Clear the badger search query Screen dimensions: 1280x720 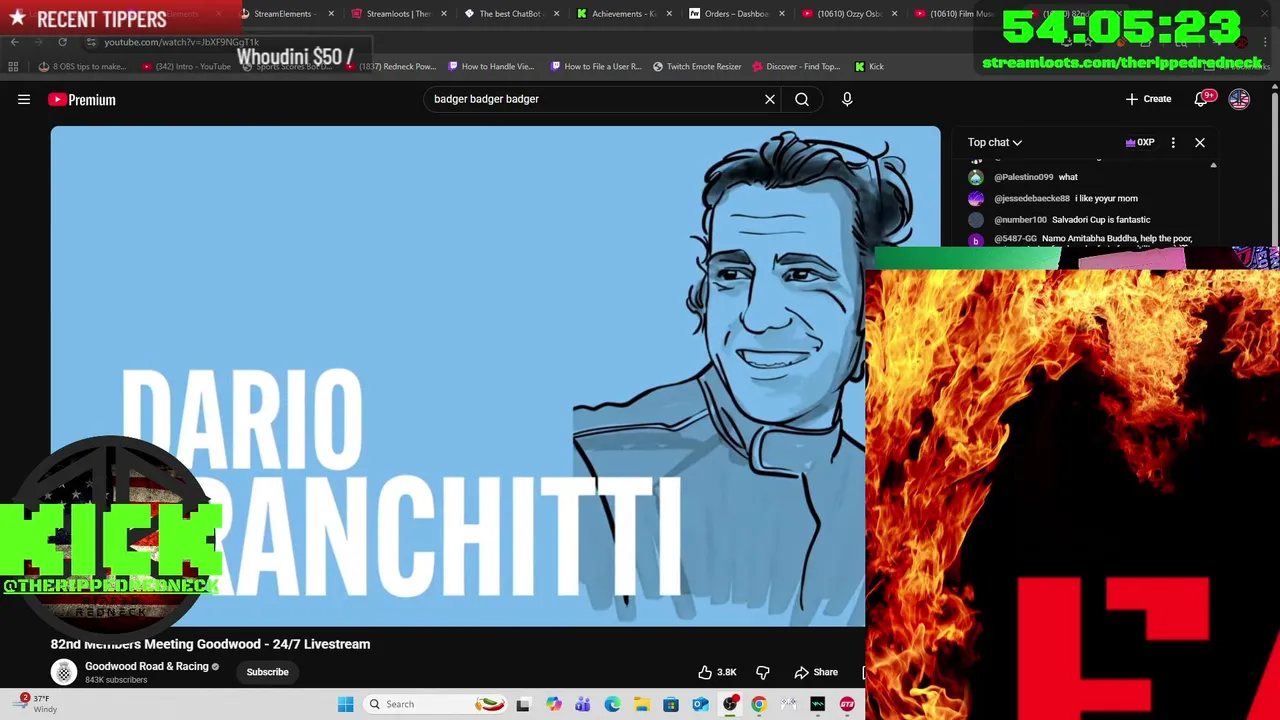click(x=770, y=99)
